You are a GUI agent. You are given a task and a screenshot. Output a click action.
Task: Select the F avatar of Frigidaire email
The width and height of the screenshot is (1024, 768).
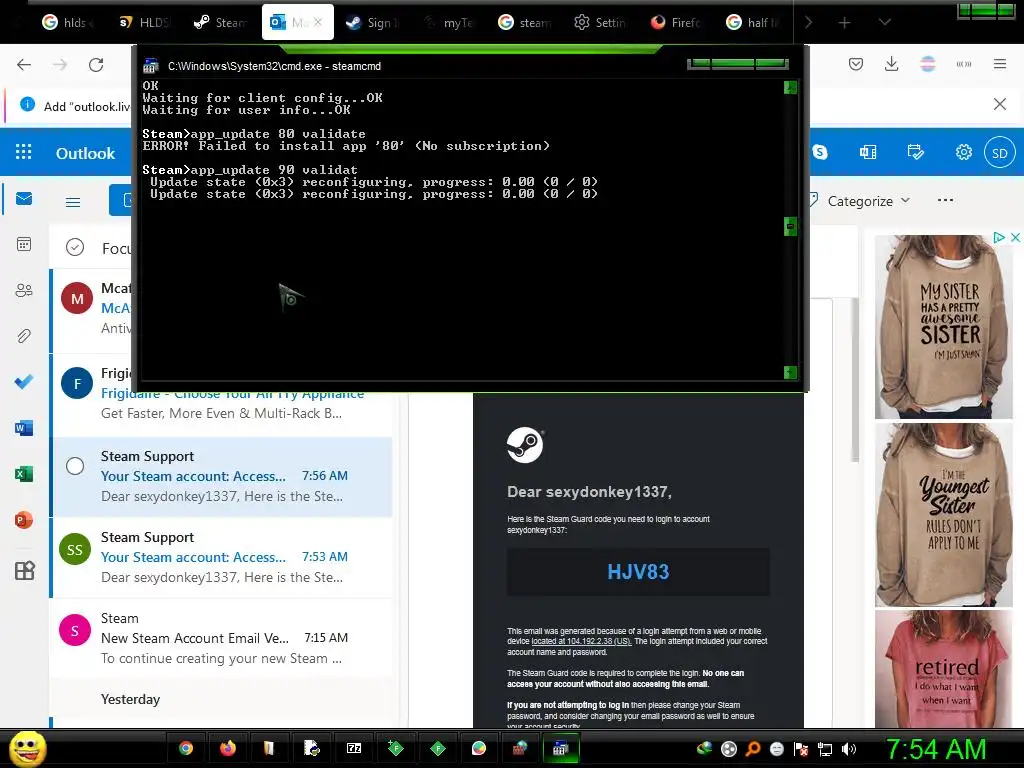pos(77,383)
